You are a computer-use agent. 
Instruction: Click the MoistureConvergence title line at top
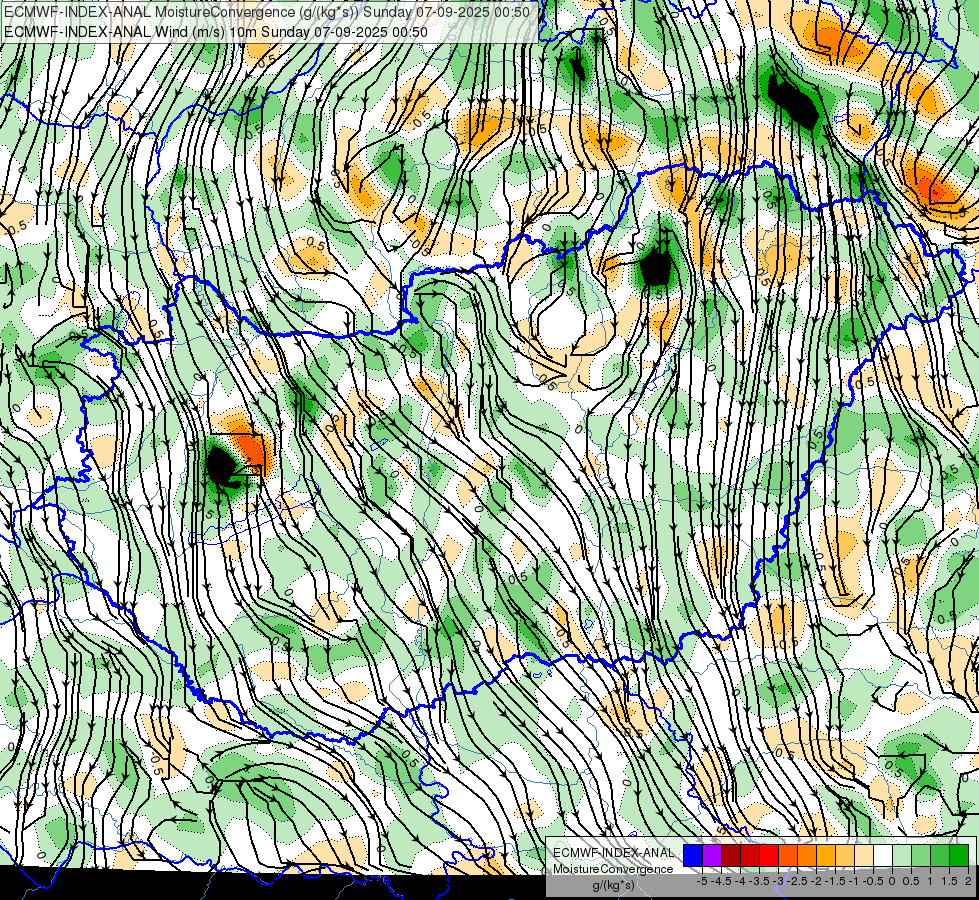click(267, 12)
